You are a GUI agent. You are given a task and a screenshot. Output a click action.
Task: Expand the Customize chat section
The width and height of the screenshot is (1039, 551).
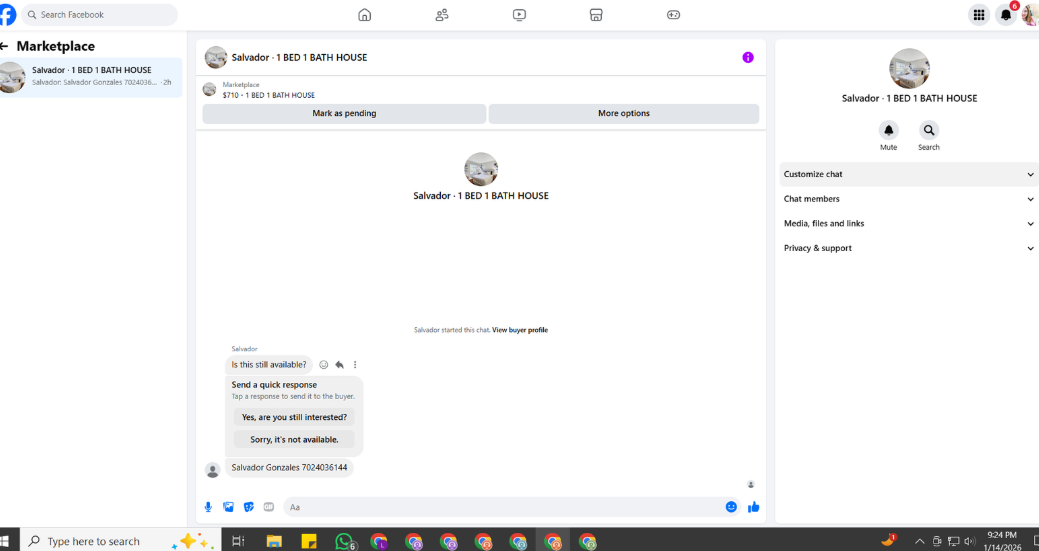point(908,174)
